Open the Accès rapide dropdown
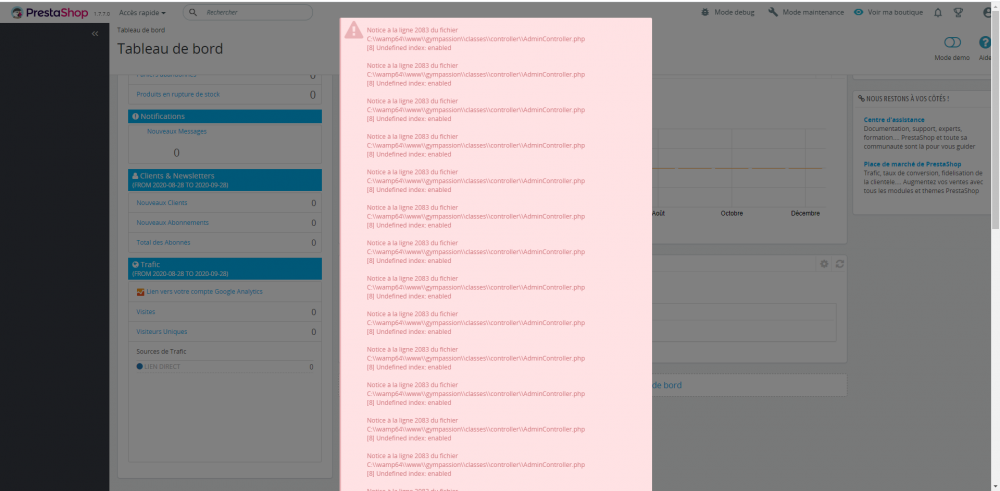The height and width of the screenshot is (491, 1000). point(142,13)
